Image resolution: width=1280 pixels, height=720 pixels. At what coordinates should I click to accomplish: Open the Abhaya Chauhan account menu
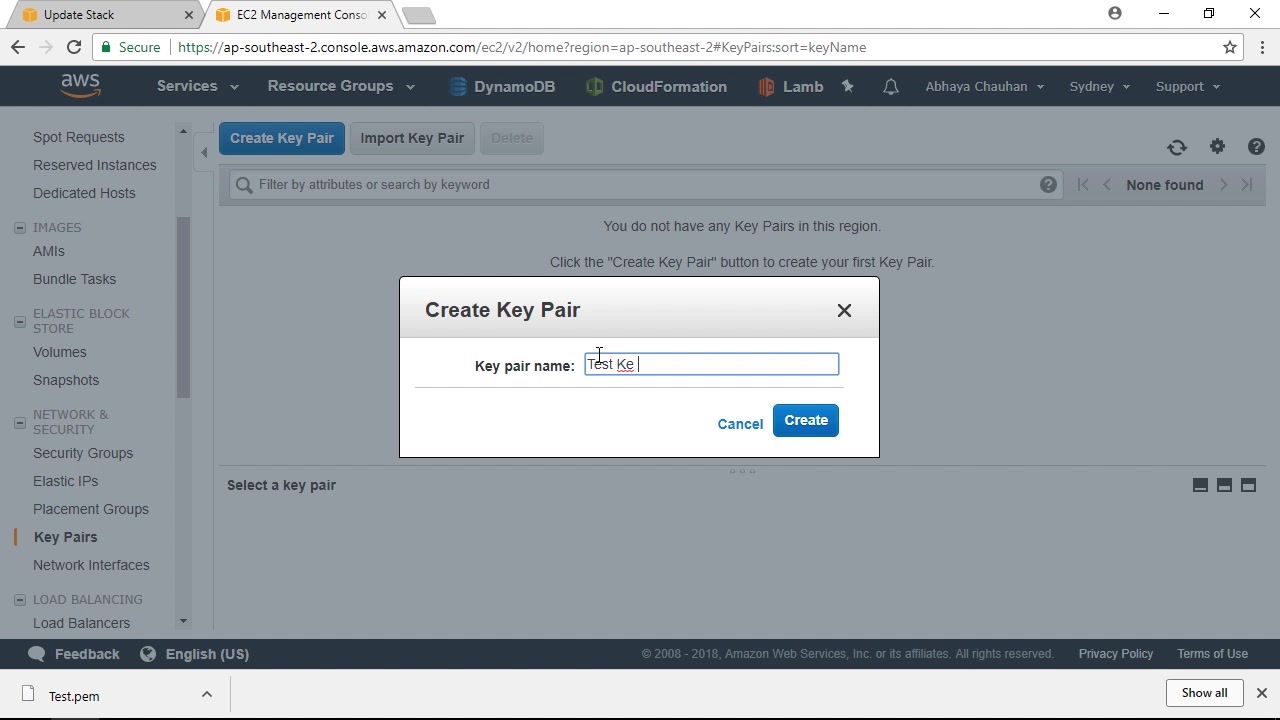(984, 87)
